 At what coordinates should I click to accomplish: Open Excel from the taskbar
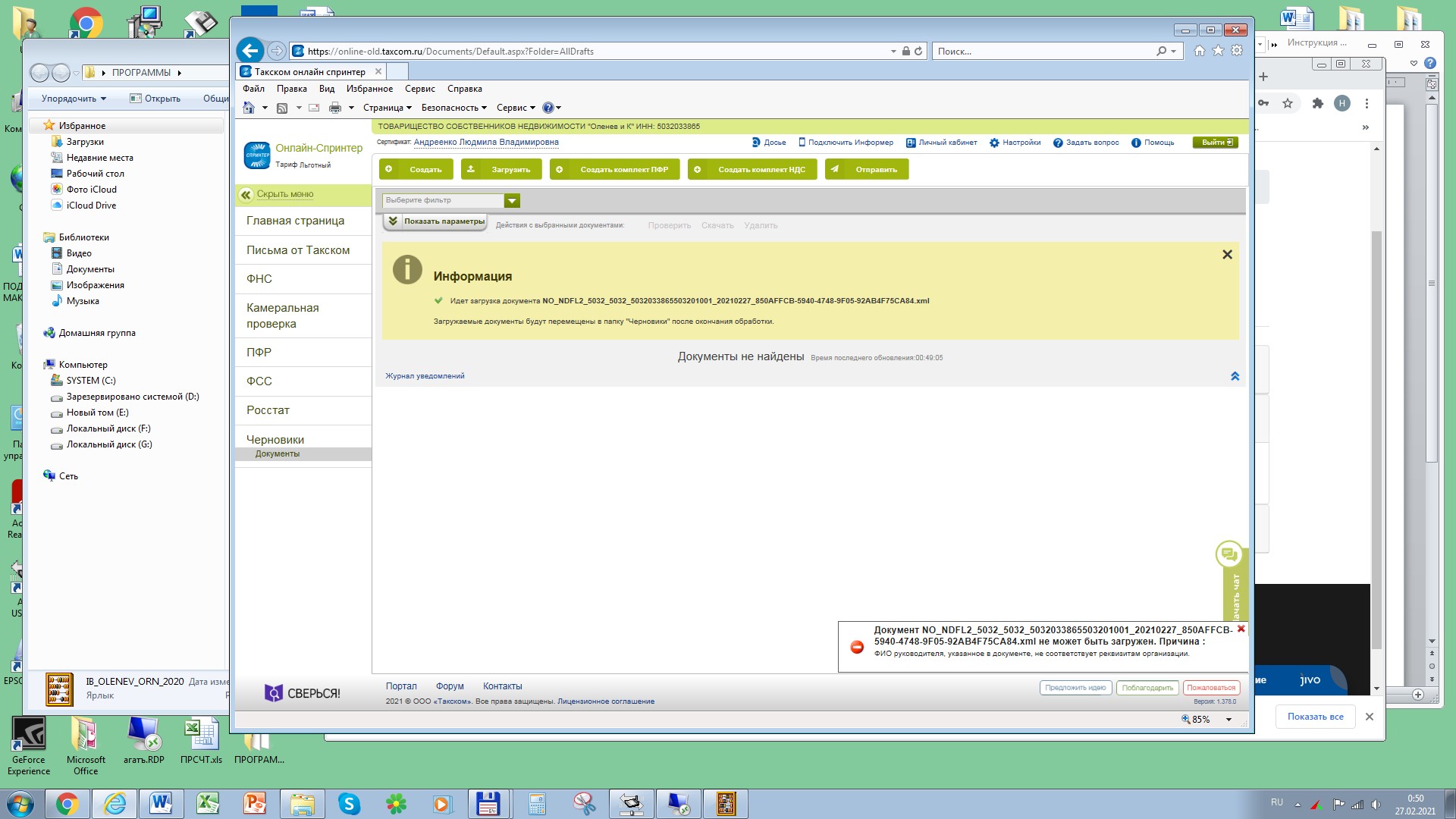point(208,804)
